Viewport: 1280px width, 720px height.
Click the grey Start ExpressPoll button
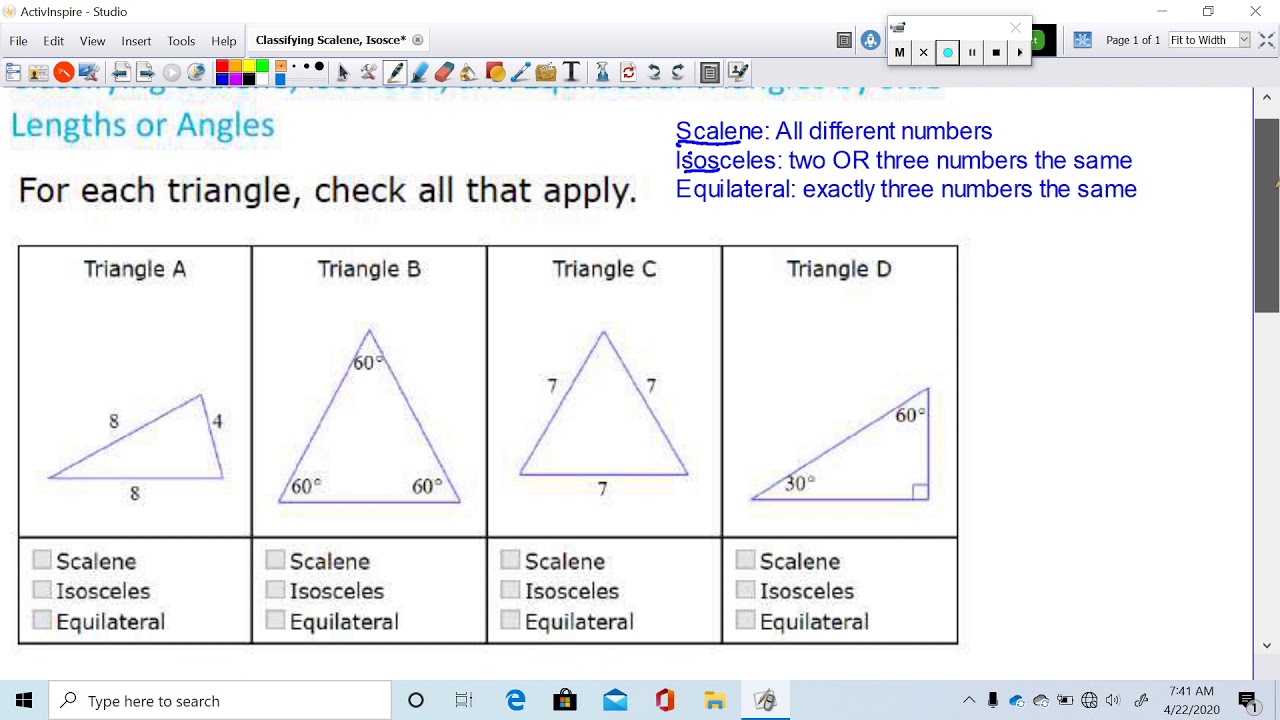pyautogui.click(x=171, y=72)
